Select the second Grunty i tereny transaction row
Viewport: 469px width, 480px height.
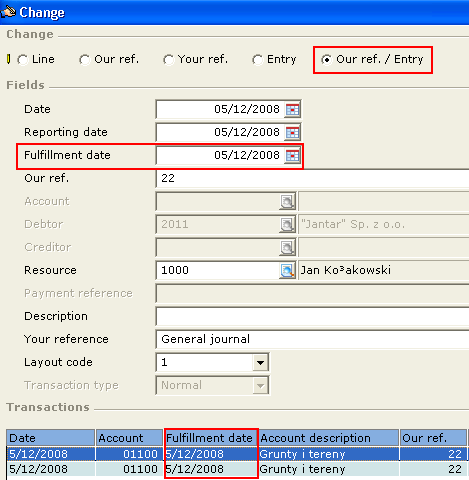(x=237, y=469)
